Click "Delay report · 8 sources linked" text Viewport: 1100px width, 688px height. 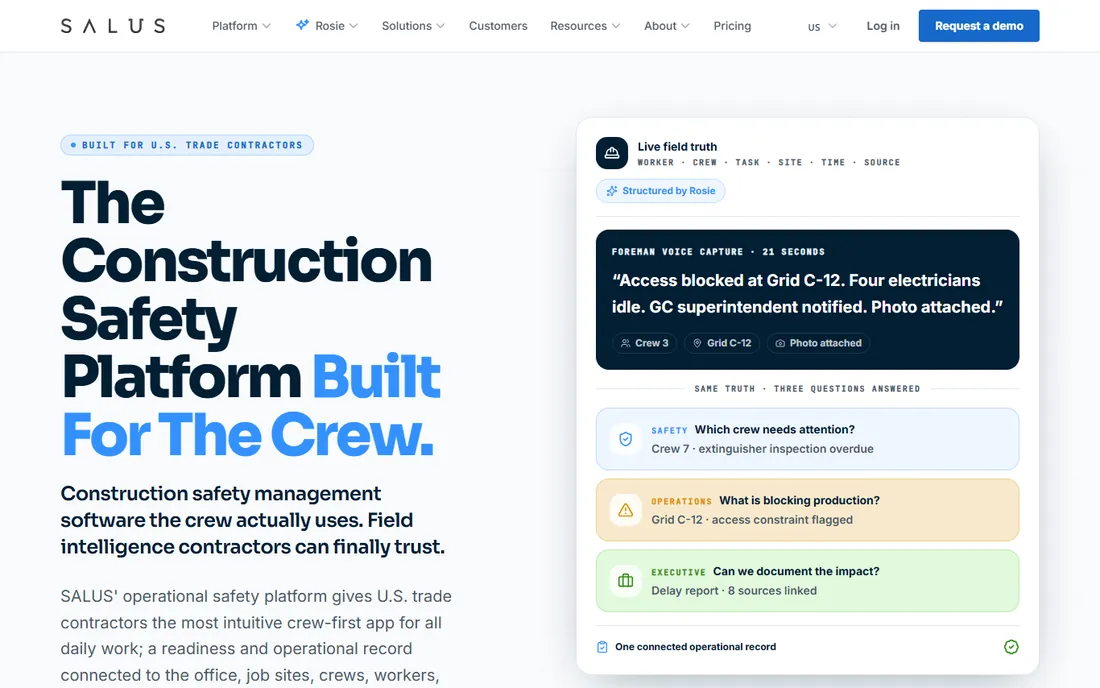(734, 591)
